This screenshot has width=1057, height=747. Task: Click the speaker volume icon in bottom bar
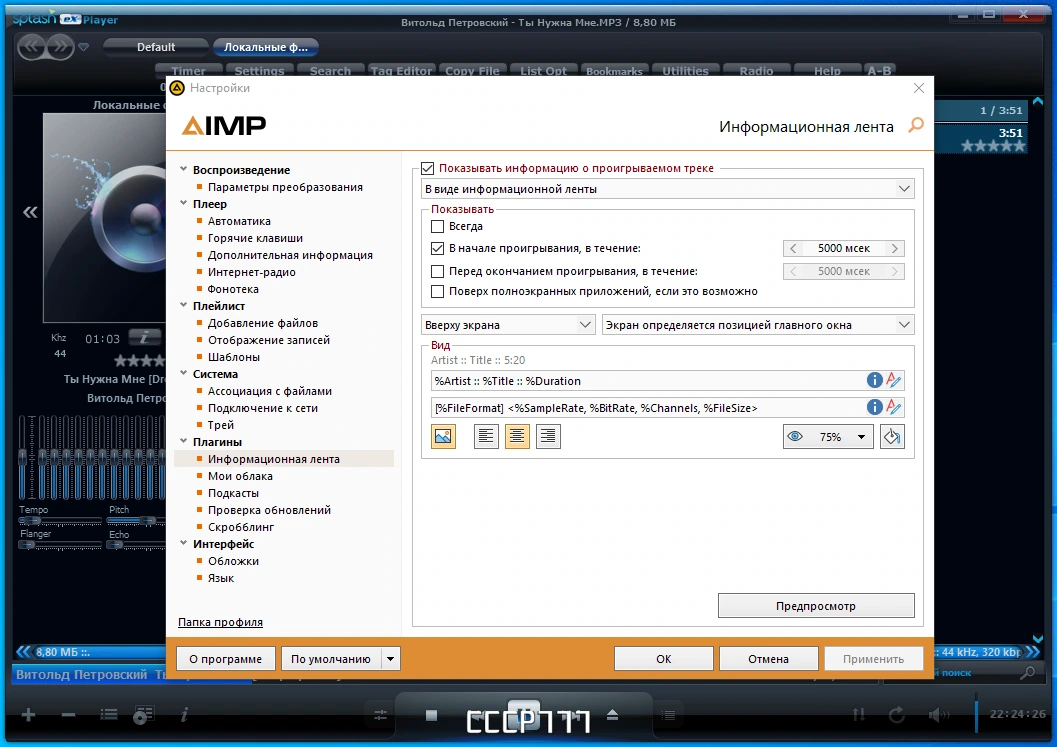coord(938,715)
